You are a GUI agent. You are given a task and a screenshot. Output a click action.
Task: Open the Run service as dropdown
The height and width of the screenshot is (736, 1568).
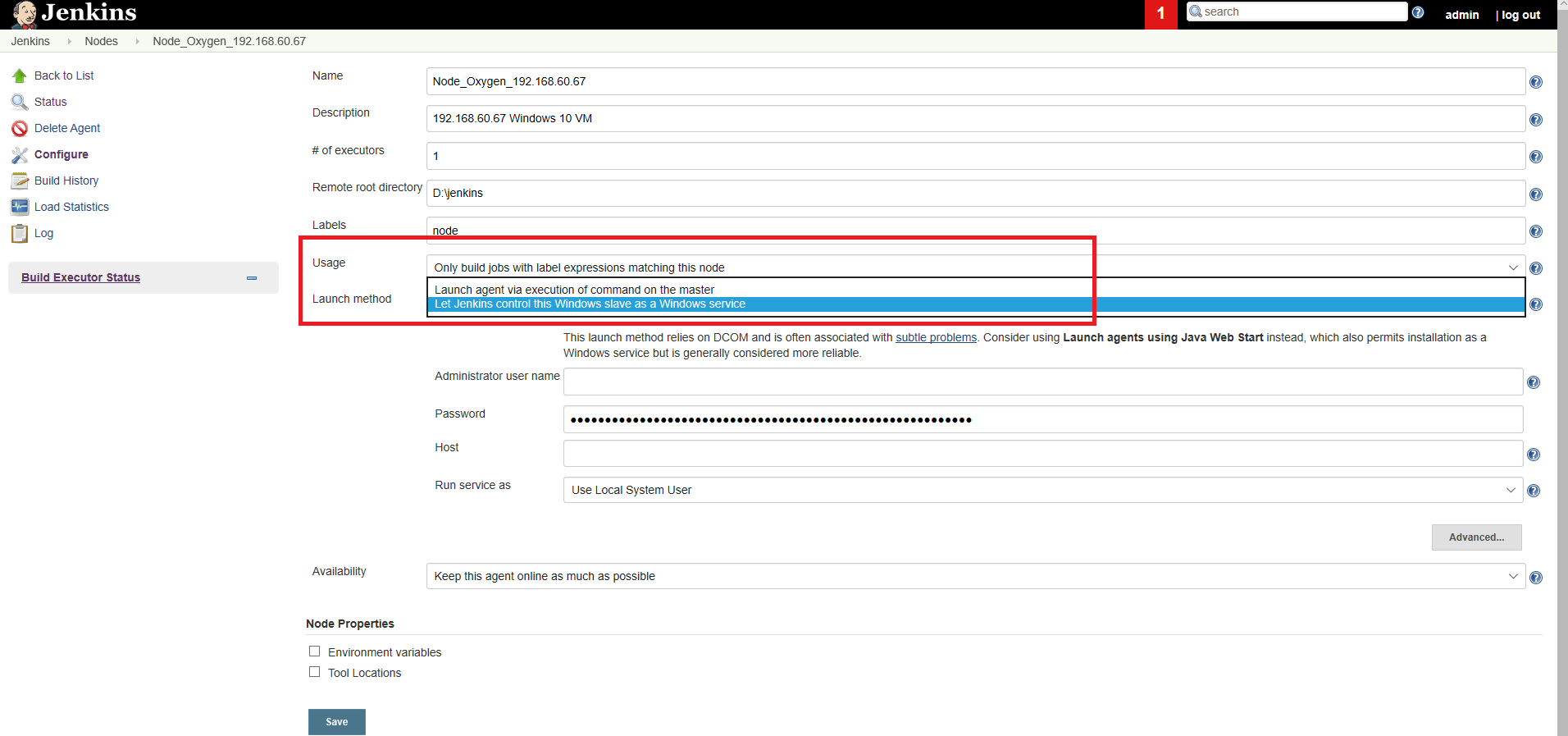(1043, 490)
